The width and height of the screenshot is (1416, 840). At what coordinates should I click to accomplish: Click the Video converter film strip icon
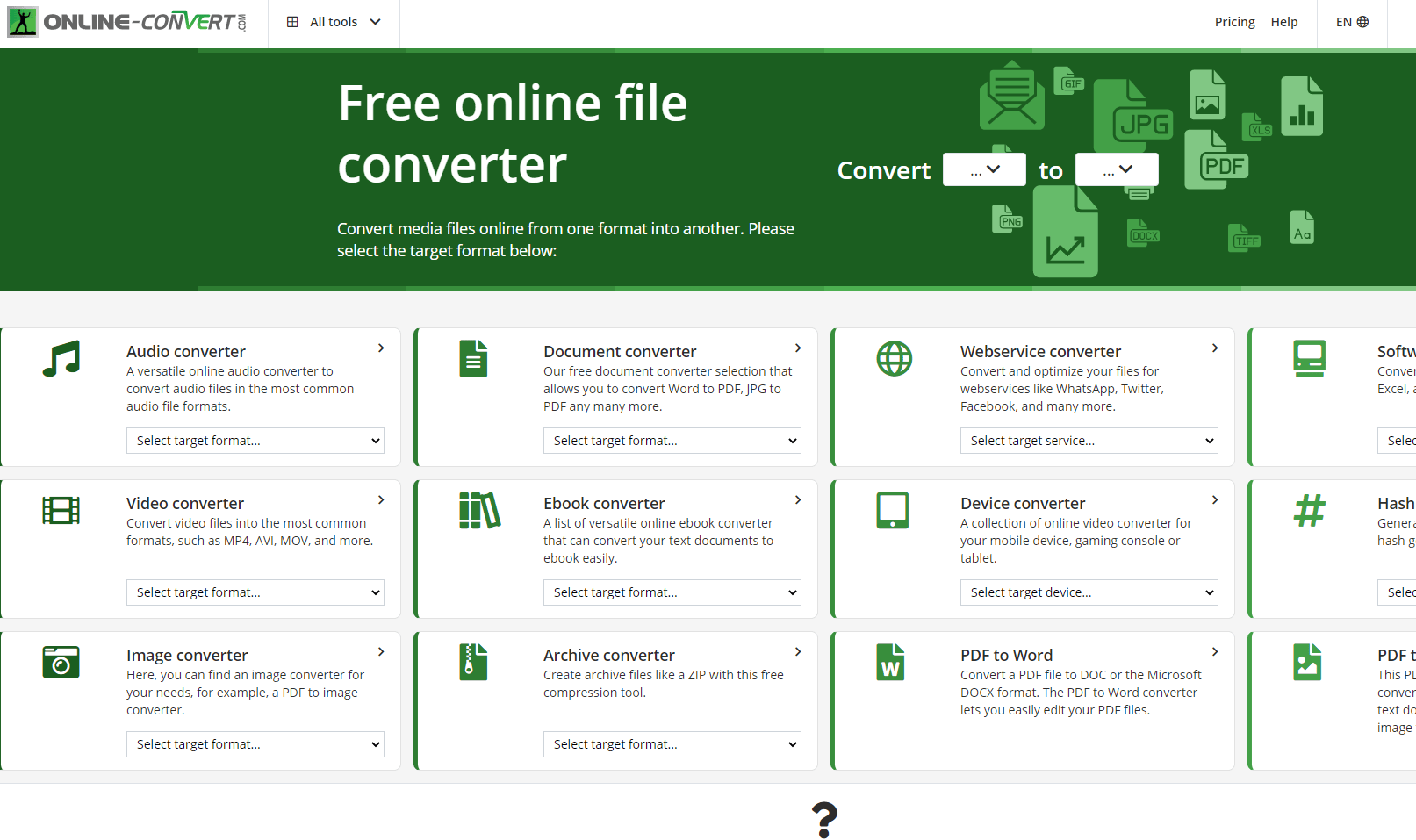tap(61, 510)
